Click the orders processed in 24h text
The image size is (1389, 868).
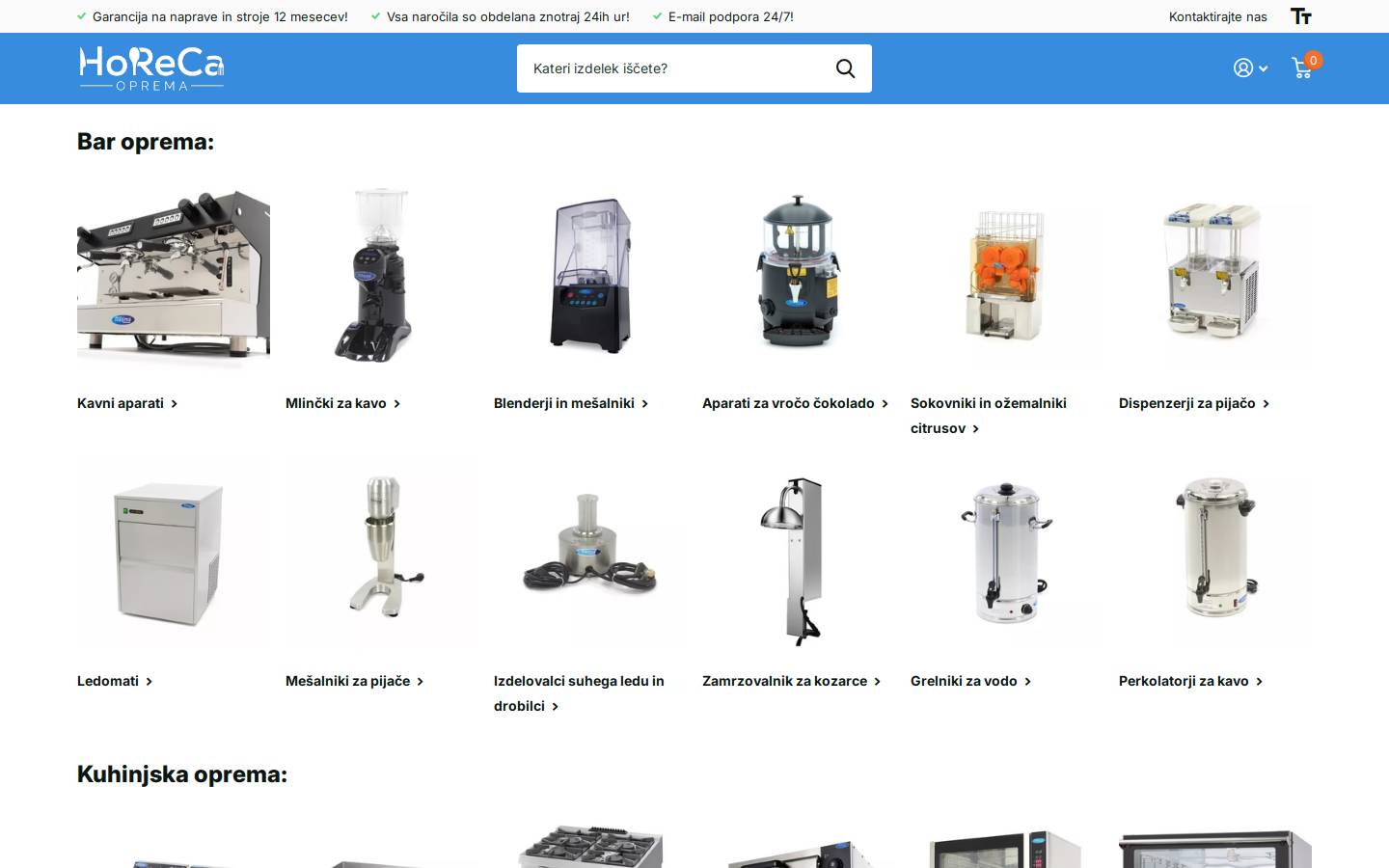coord(507,16)
